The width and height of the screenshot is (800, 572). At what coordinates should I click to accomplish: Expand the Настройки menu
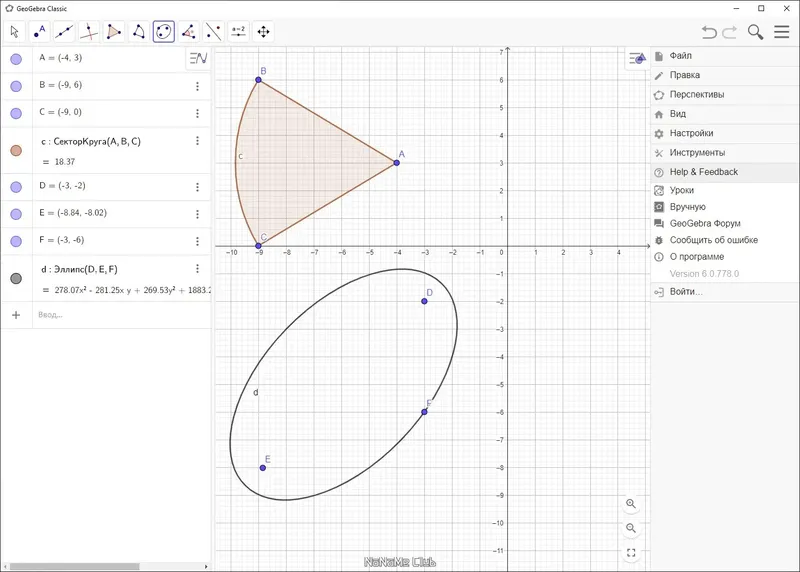pos(725,133)
